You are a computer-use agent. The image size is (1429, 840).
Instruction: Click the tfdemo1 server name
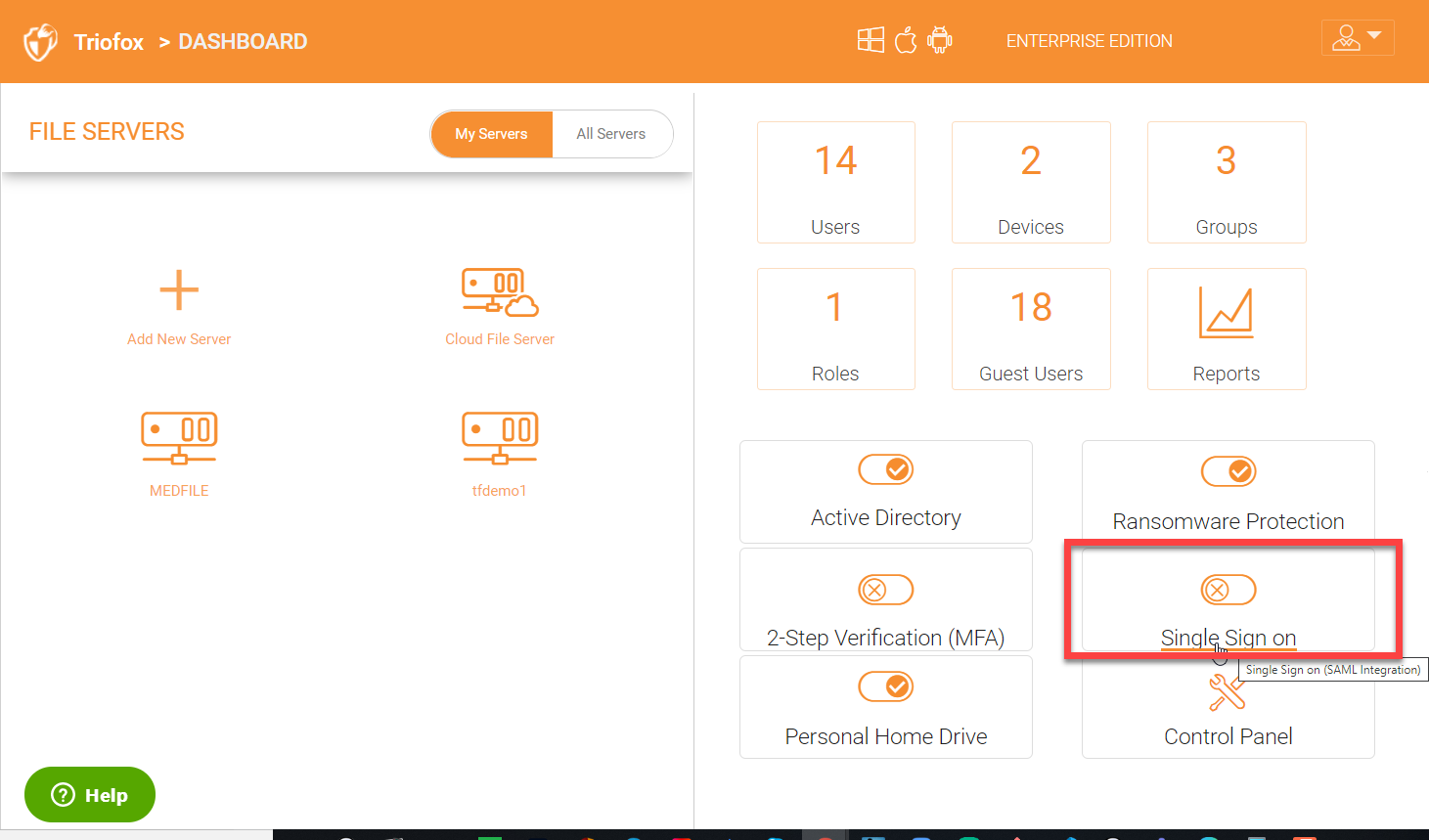pos(500,491)
